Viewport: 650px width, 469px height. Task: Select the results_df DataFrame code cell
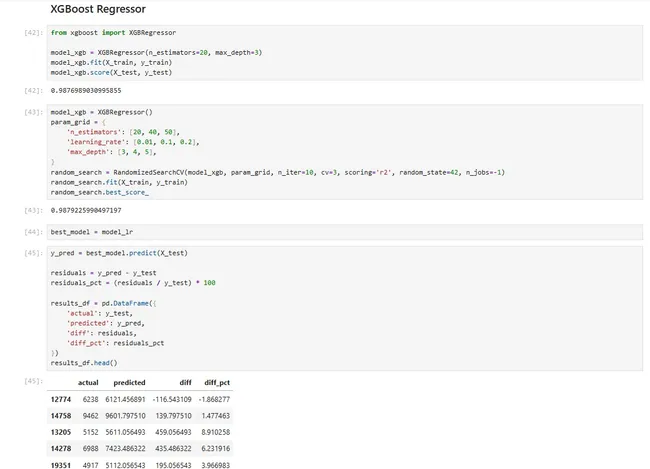pos(344,308)
